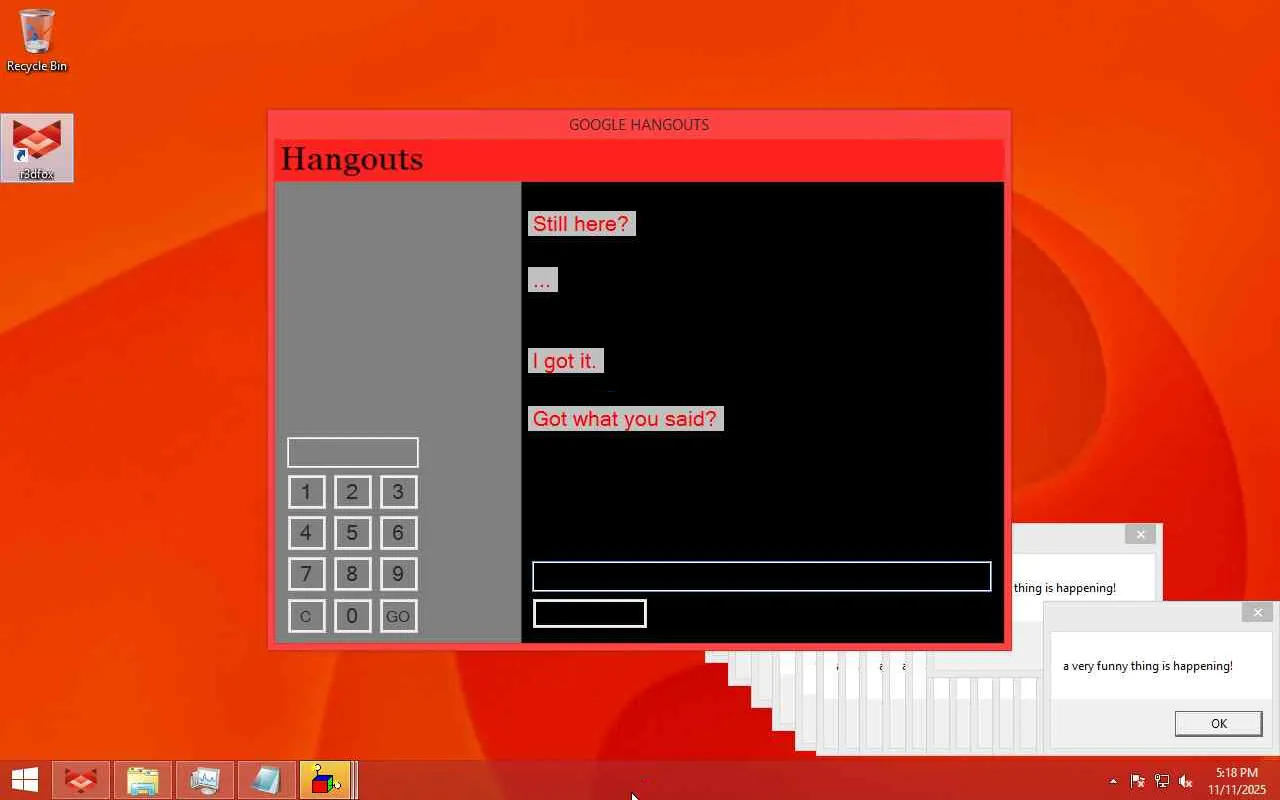Screen dimensions: 1280x800
Task: Click the front dialog's "a very funny thing is happening!" text
Action: coord(1148,666)
